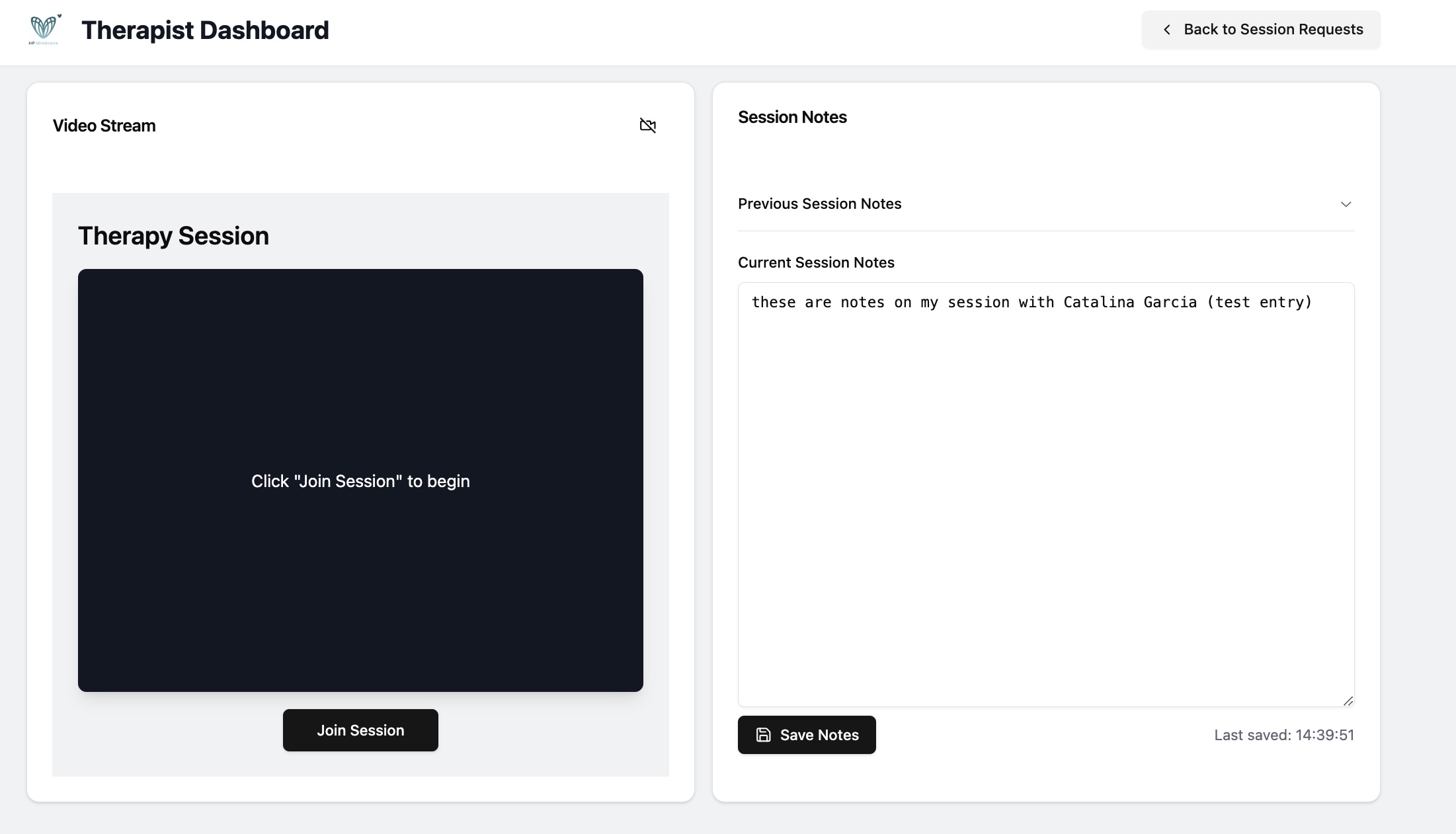Open the Previous Session Notes section
This screenshot has height=834, width=1456.
pos(1046,204)
